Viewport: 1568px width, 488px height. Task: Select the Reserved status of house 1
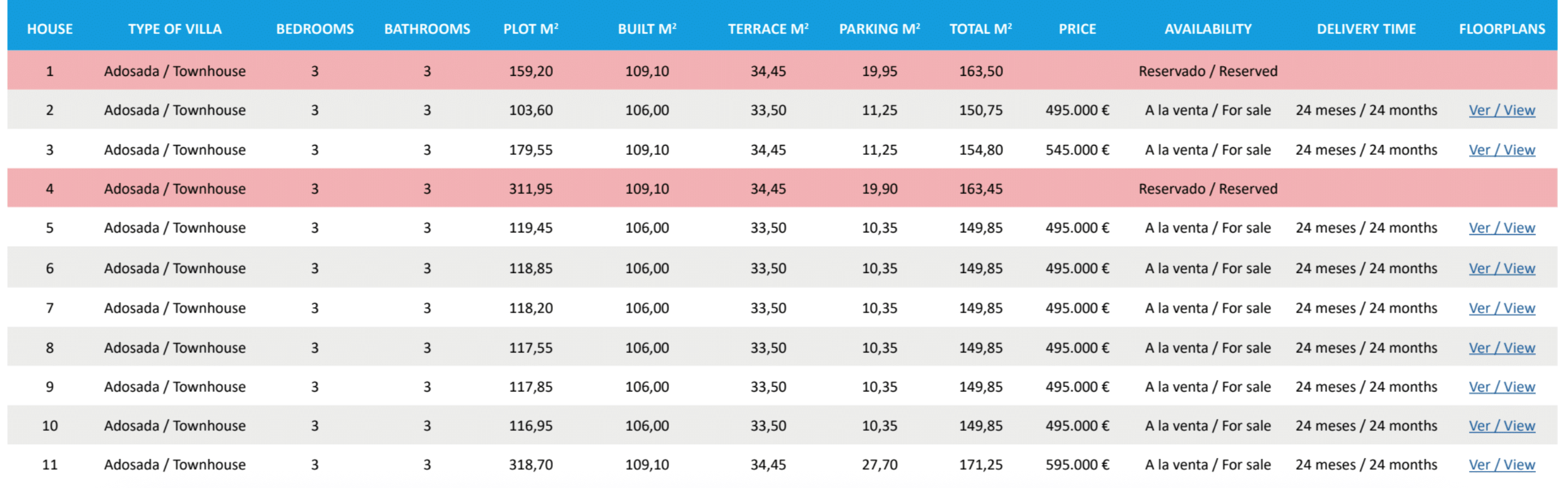[1208, 71]
